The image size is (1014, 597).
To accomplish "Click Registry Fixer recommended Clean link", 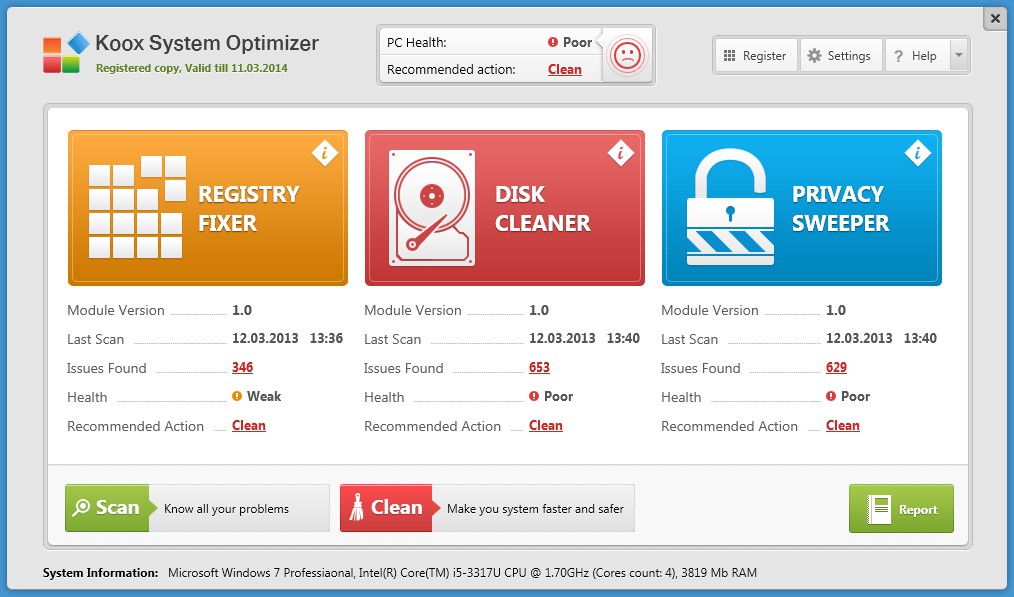I will pos(249,426).
